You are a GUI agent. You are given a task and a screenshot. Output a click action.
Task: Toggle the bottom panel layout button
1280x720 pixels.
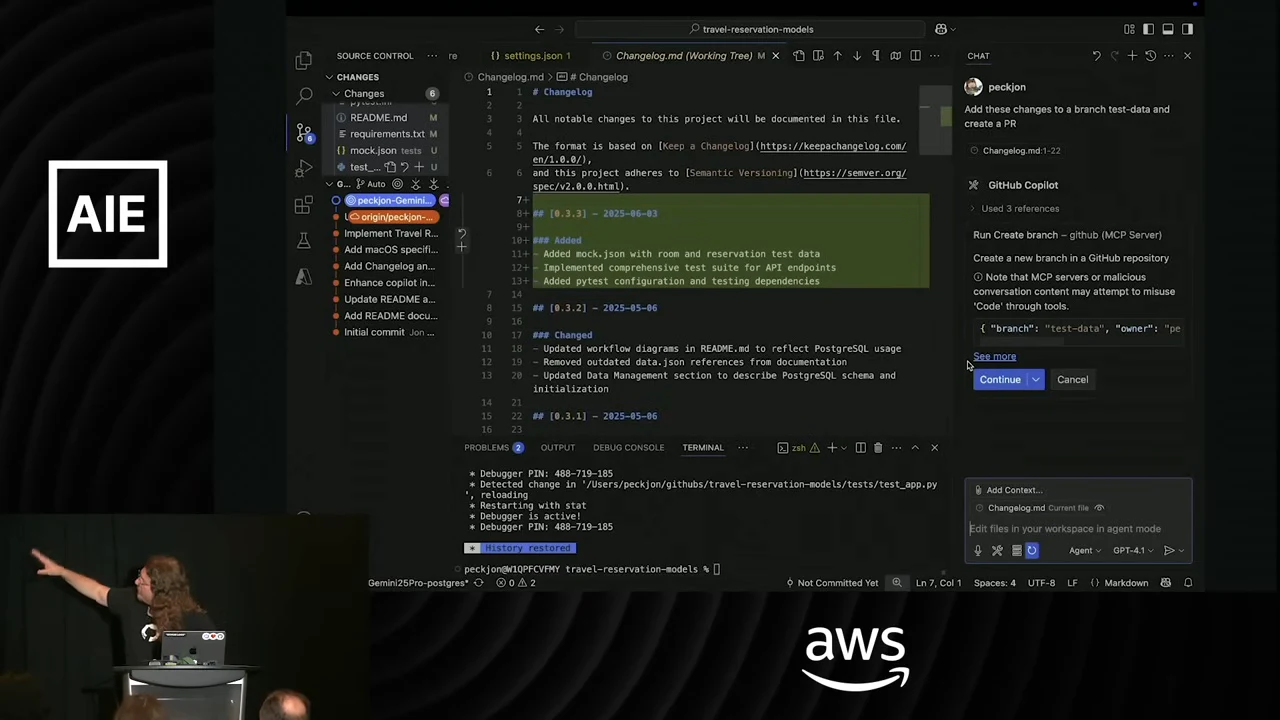pyautogui.click(x=1167, y=29)
